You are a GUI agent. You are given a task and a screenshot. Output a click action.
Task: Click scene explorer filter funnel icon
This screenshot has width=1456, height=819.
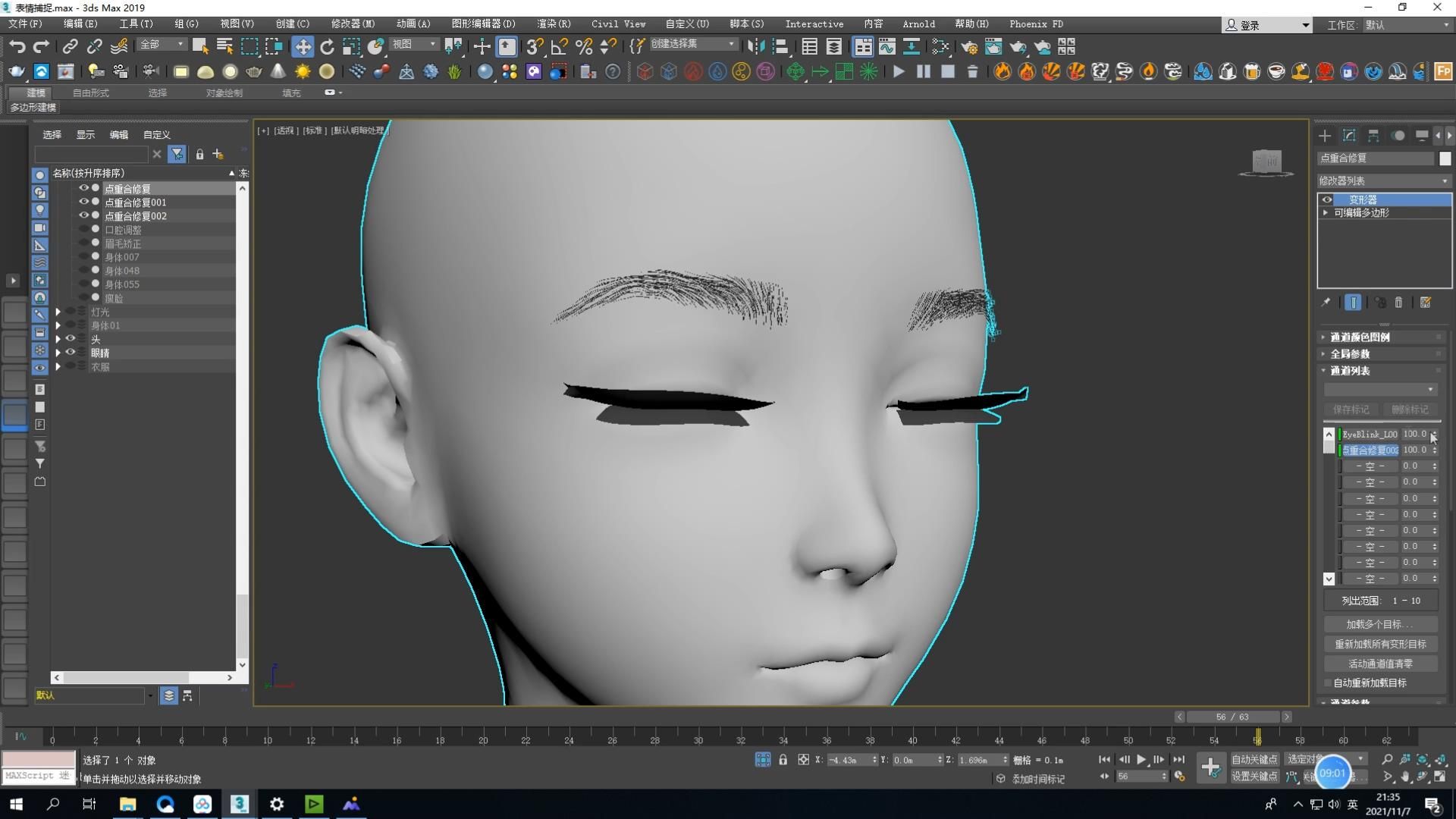pos(177,154)
